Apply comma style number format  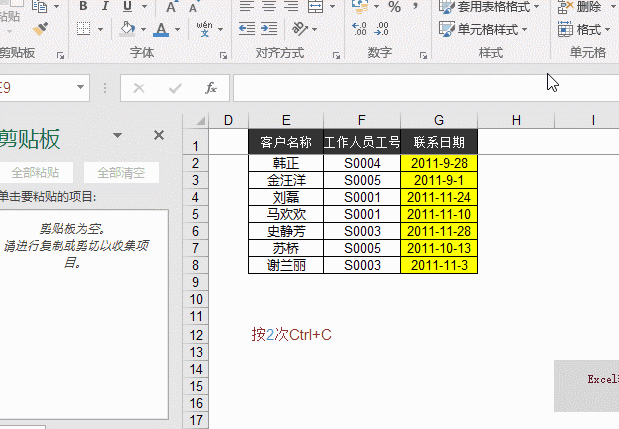tap(415, 6)
